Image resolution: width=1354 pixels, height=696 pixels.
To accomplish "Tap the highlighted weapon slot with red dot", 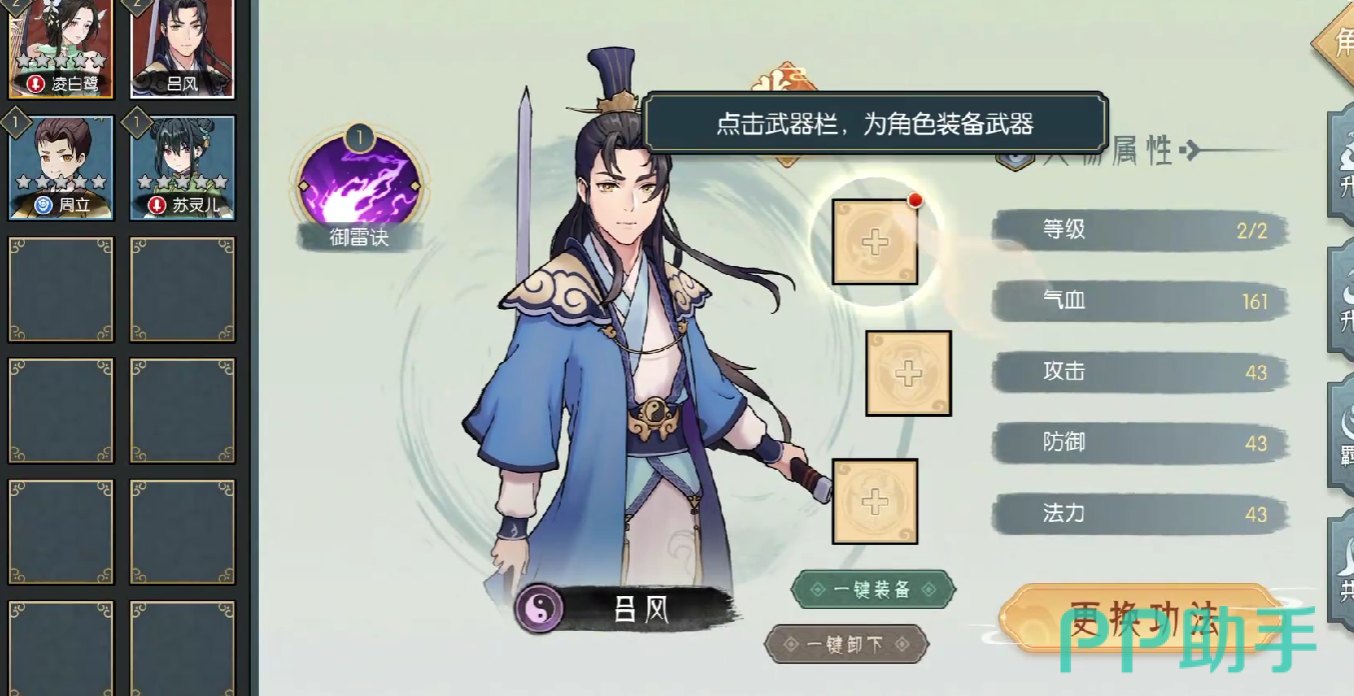I will click(875, 242).
